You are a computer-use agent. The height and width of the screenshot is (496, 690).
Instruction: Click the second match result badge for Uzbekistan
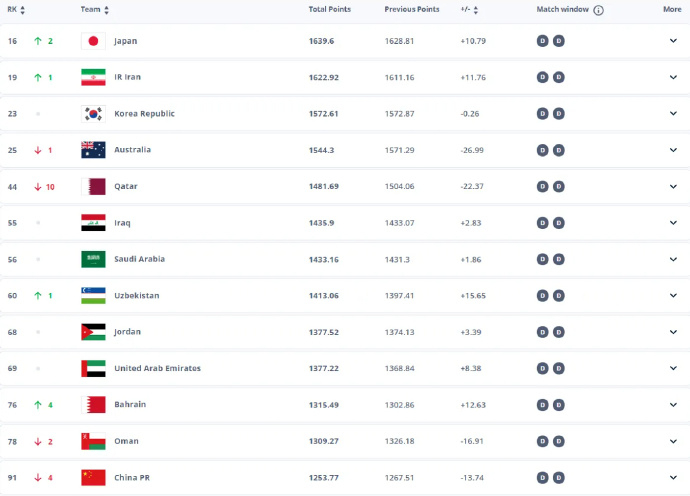pos(559,296)
